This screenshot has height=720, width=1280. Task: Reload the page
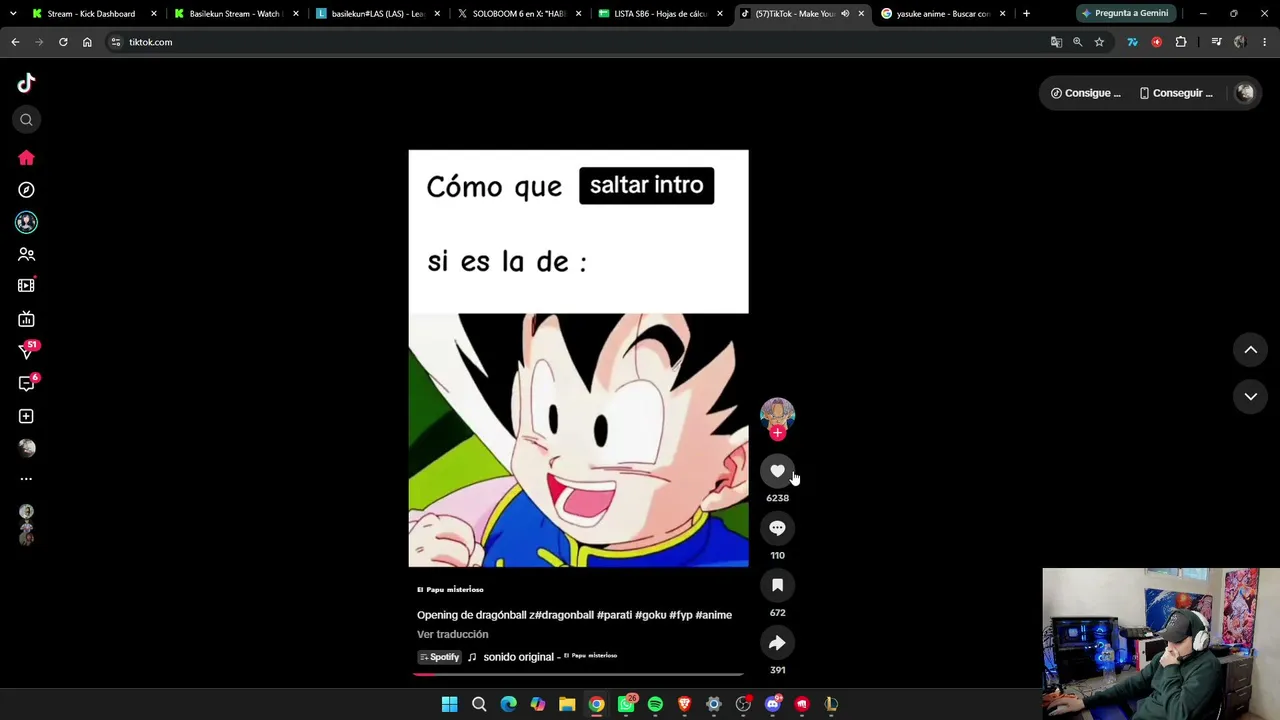pyautogui.click(x=63, y=42)
